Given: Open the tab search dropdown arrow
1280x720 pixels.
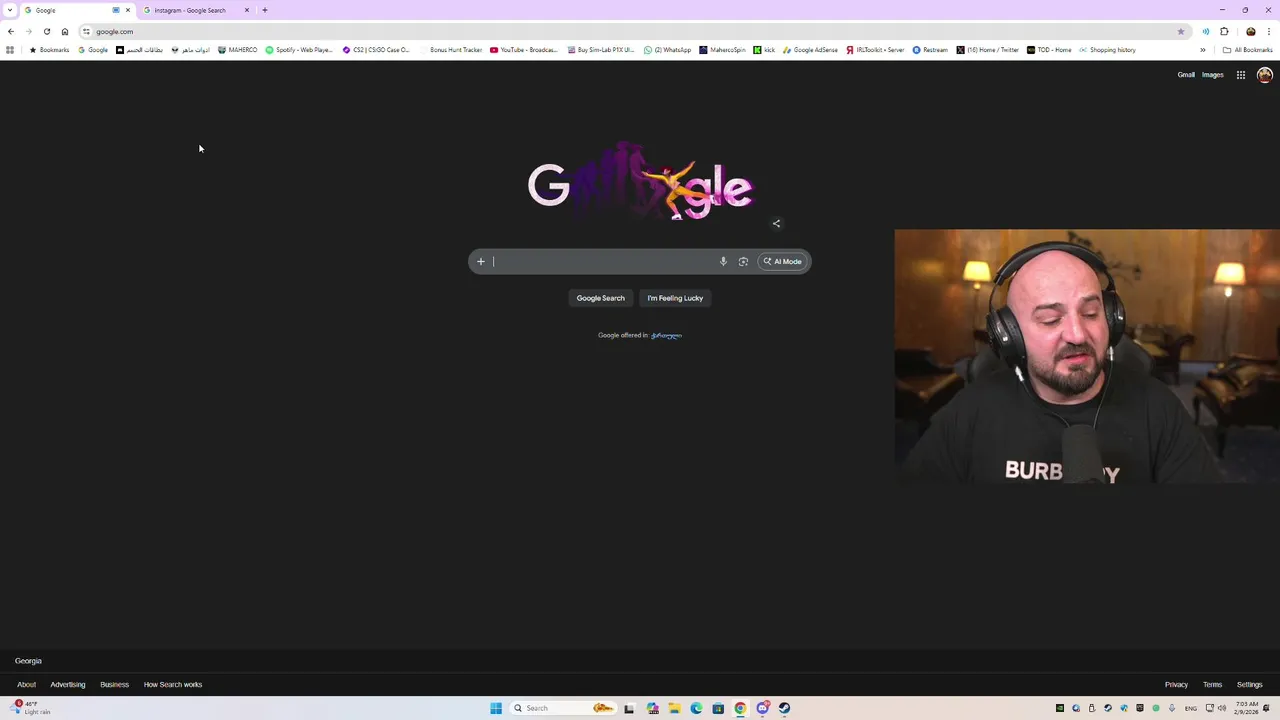Looking at the screenshot, I should (10, 10).
